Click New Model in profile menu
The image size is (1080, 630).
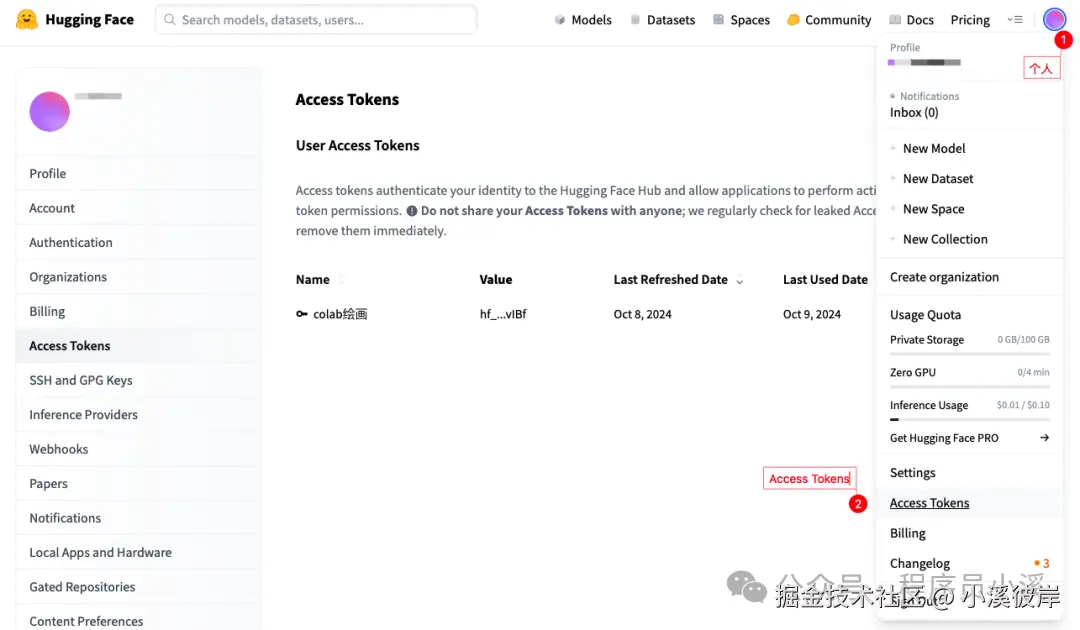pyautogui.click(x=934, y=148)
